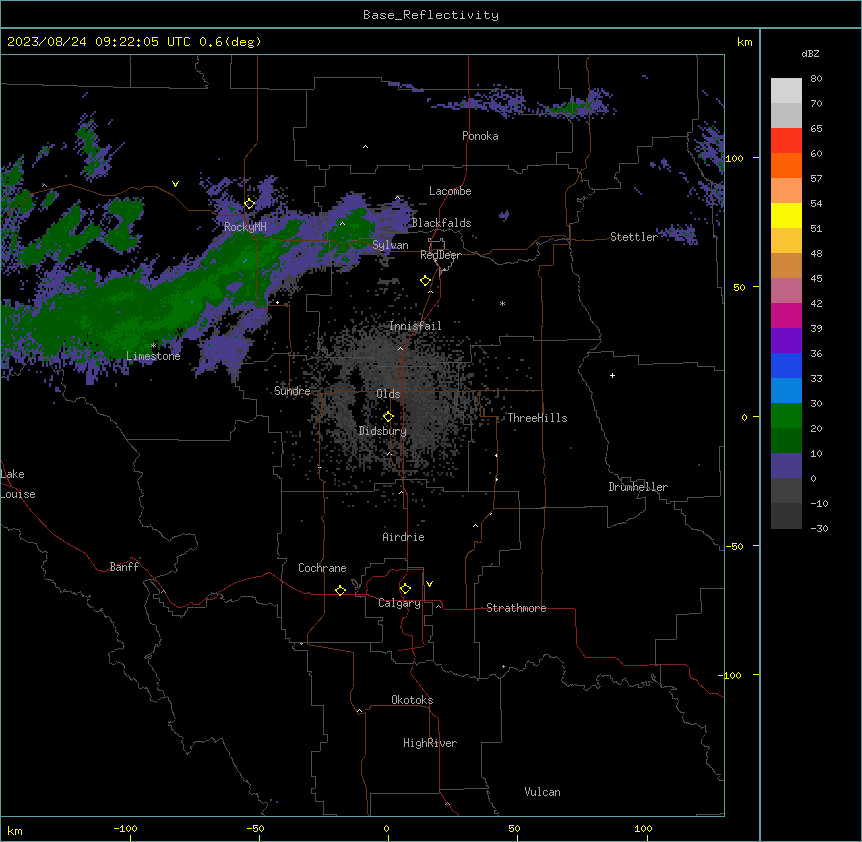Click the light grey 80 dBZ legend swatch
This screenshot has height=842, width=862.
click(786, 91)
